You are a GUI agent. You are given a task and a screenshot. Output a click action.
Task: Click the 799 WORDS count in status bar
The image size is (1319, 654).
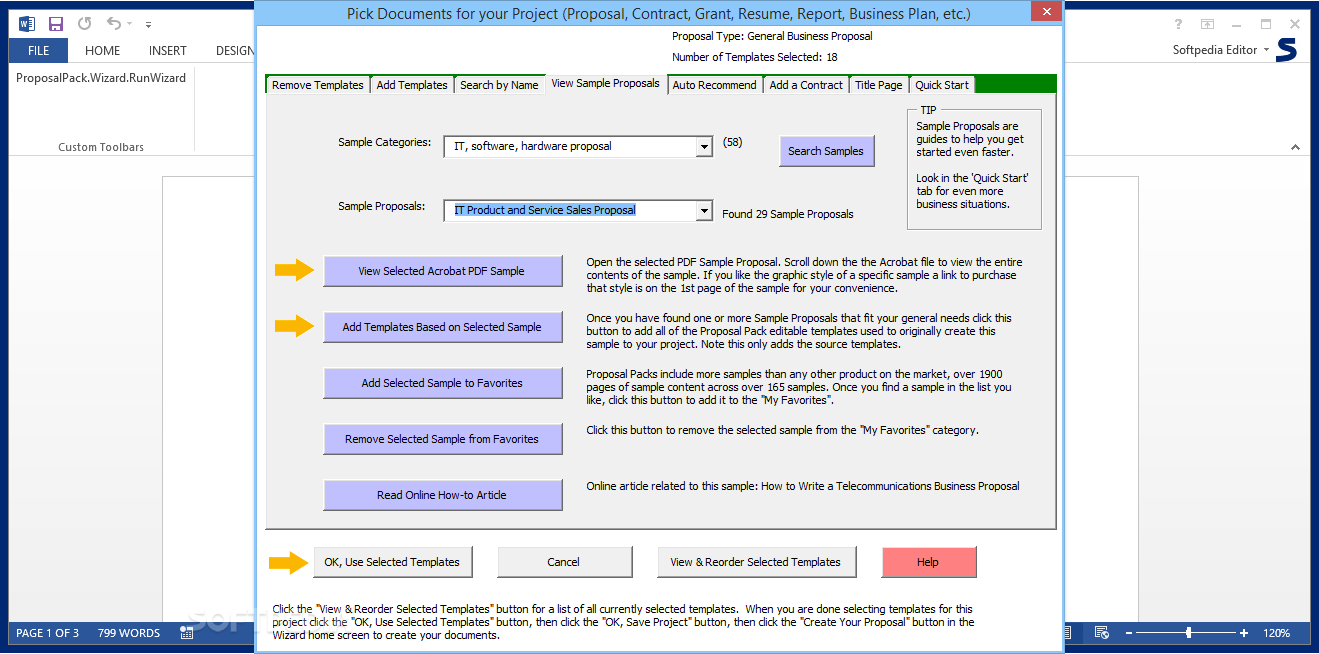click(x=129, y=633)
